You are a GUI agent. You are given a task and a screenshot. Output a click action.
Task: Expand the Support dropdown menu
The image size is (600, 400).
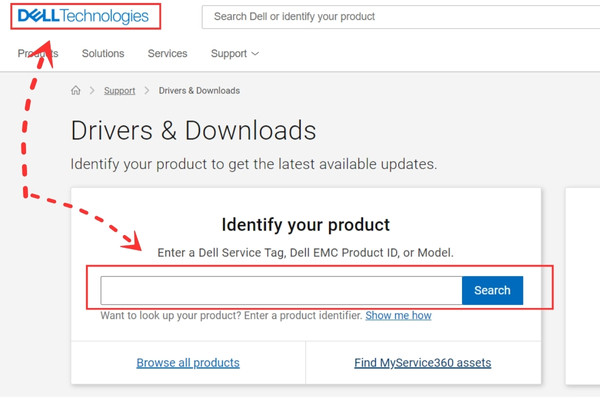235,54
